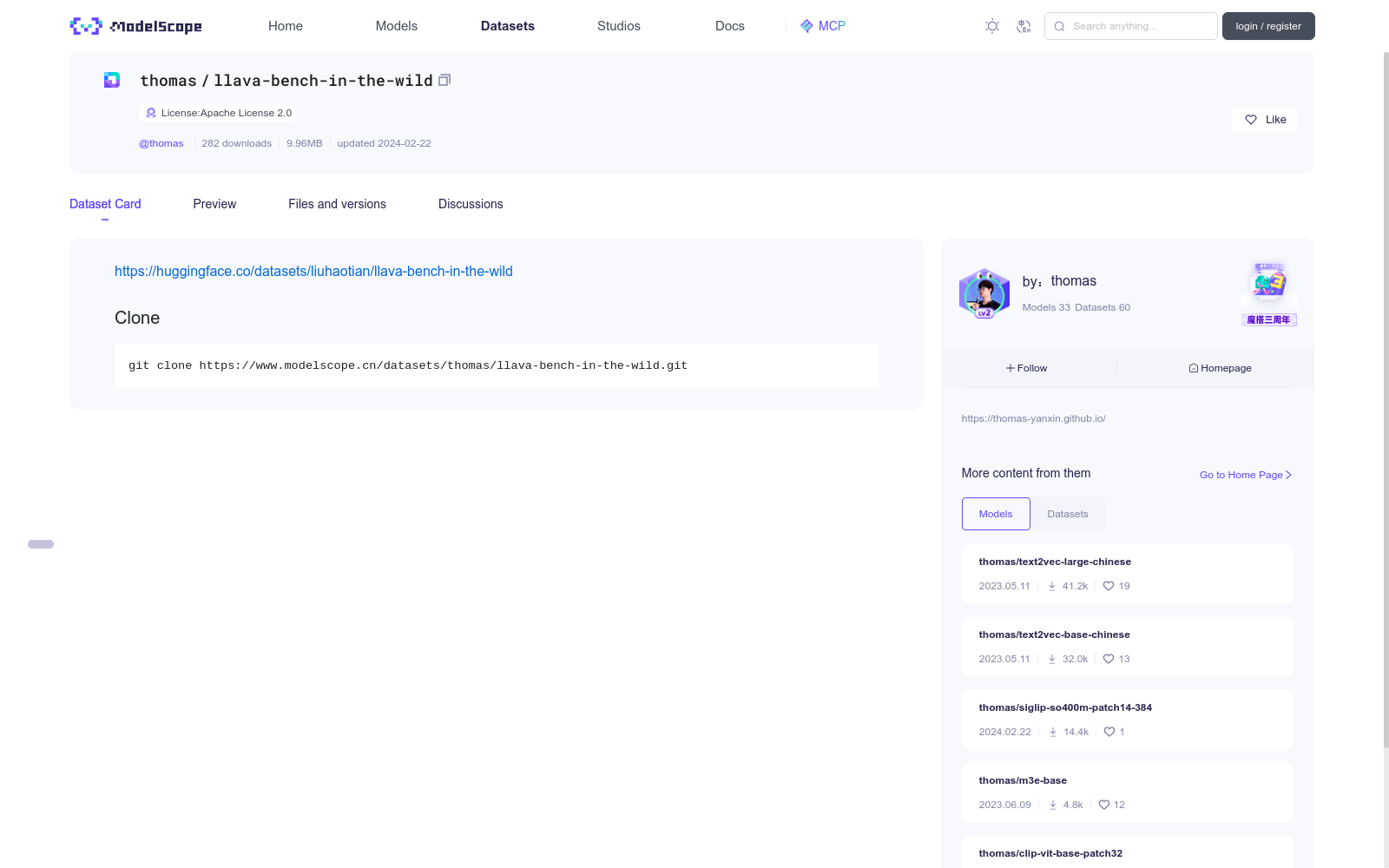This screenshot has height=868, width=1389.
Task: Click heart icon for m3e-base
Action: [x=1104, y=805]
